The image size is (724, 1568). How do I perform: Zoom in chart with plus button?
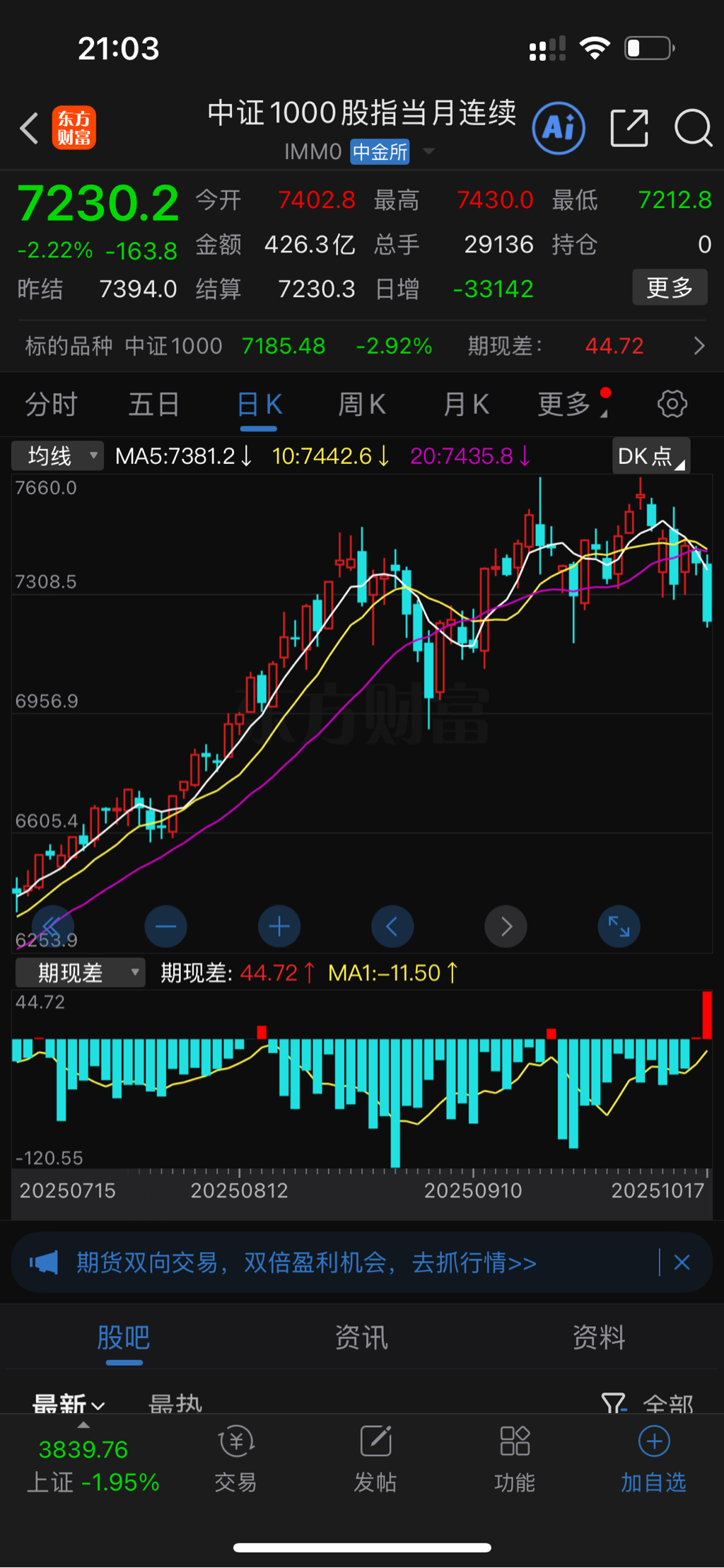(x=279, y=927)
